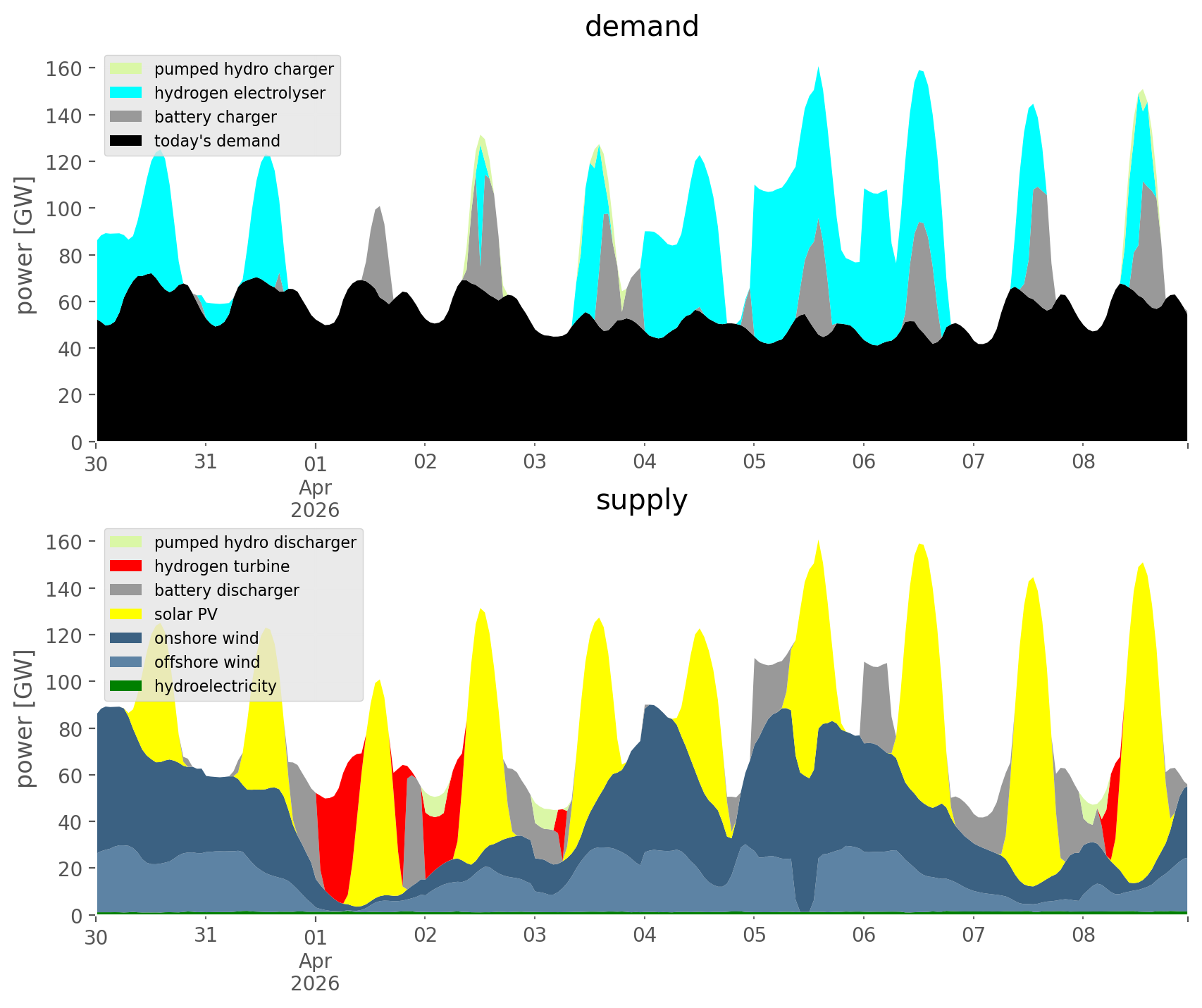The width and height of the screenshot is (1202, 1008).
Task: Click the black today's demand legend swatch
Action: [125, 141]
